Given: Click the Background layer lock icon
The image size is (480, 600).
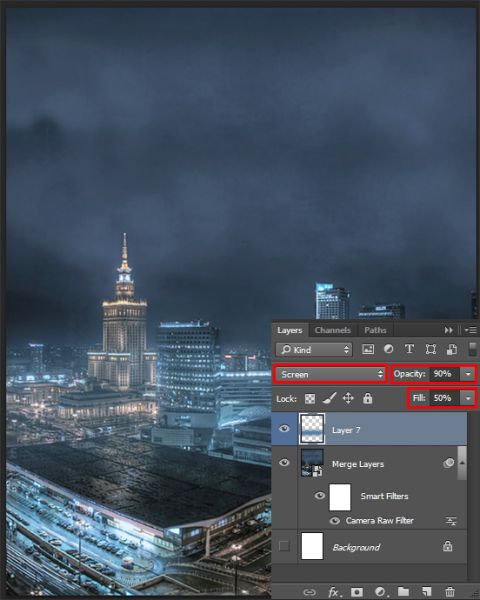Looking at the screenshot, I should tap(447, 546).
